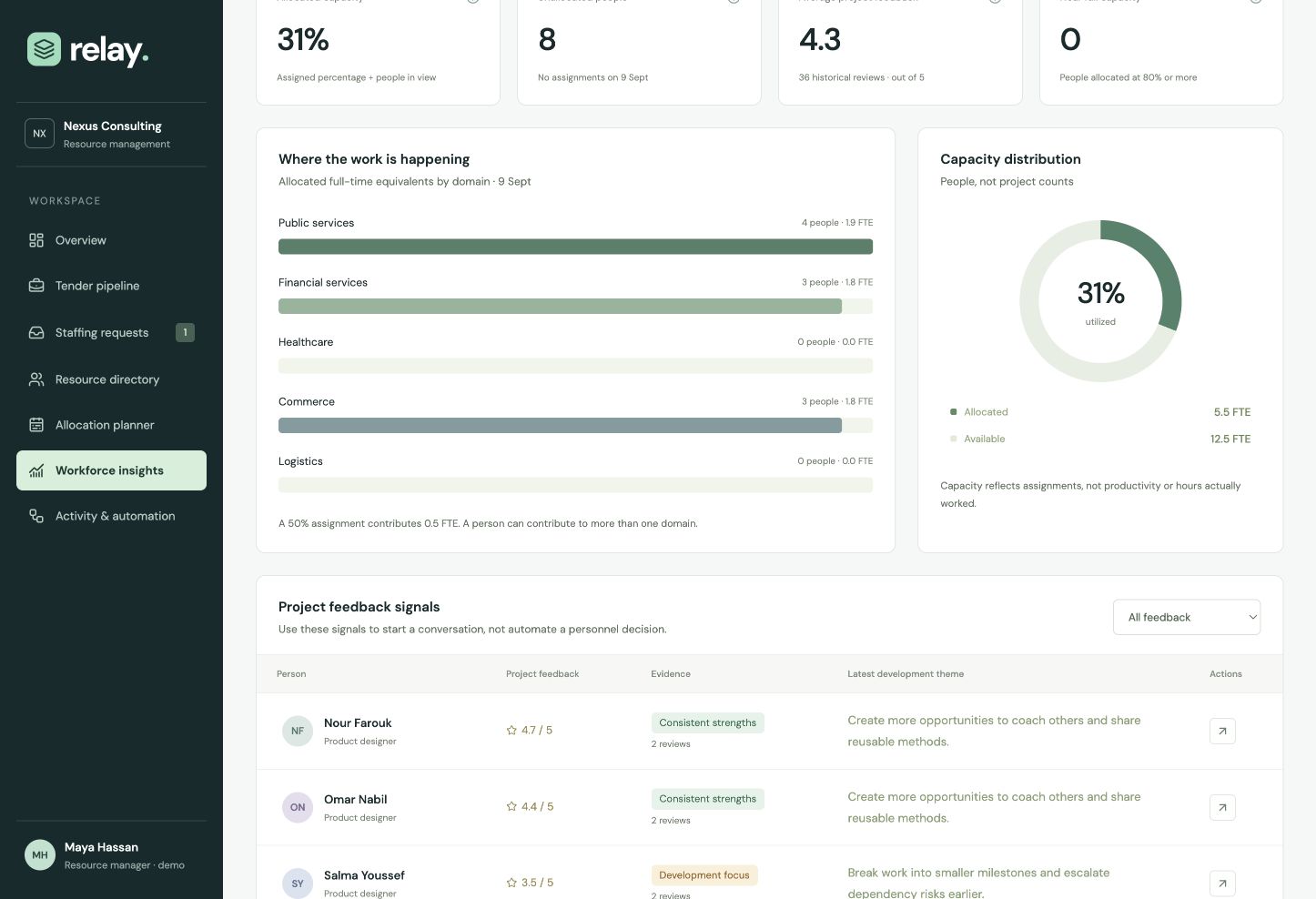Click the NF avatar for Nour Farouk
This screenshot has width=1316, height=899.
298,731
